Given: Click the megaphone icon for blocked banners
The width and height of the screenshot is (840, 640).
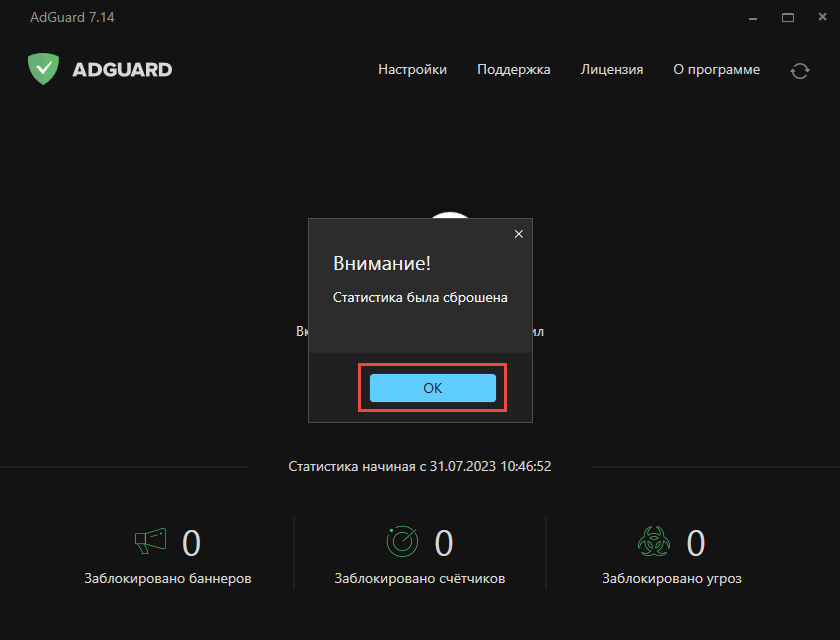Looking at the screenshot, I should point(149,540).
